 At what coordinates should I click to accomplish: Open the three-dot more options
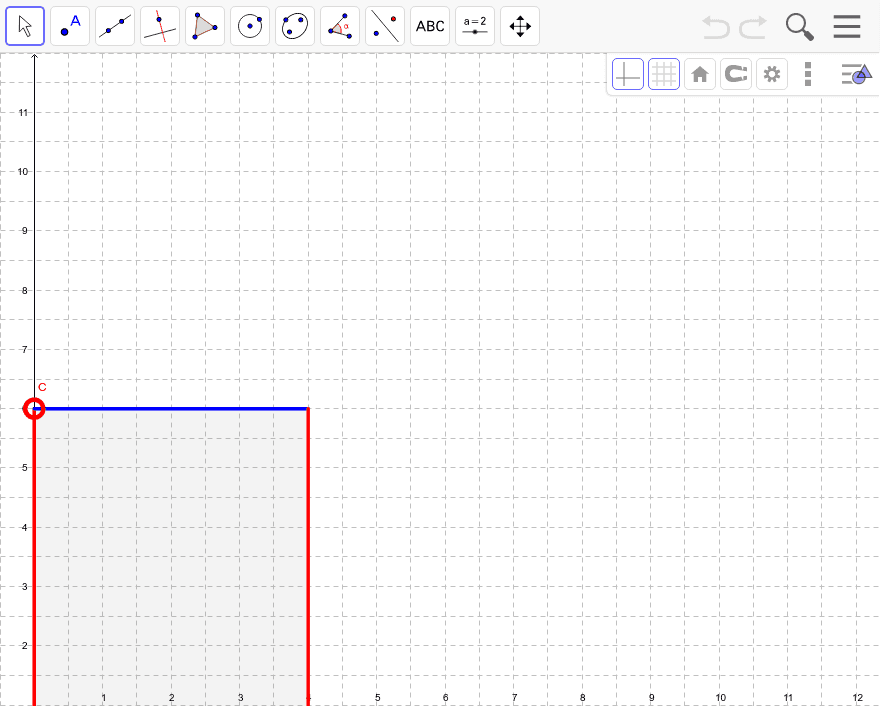tap(808, 74)
